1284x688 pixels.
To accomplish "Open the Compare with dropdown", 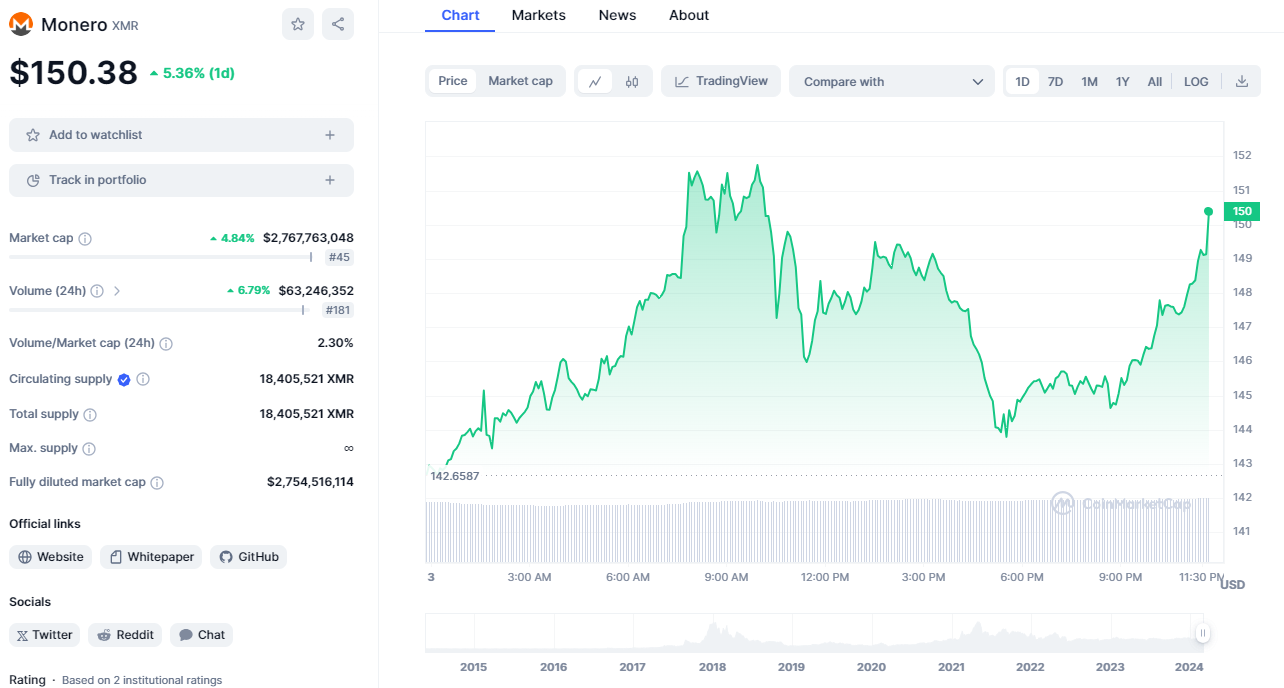I will [892, 82].
